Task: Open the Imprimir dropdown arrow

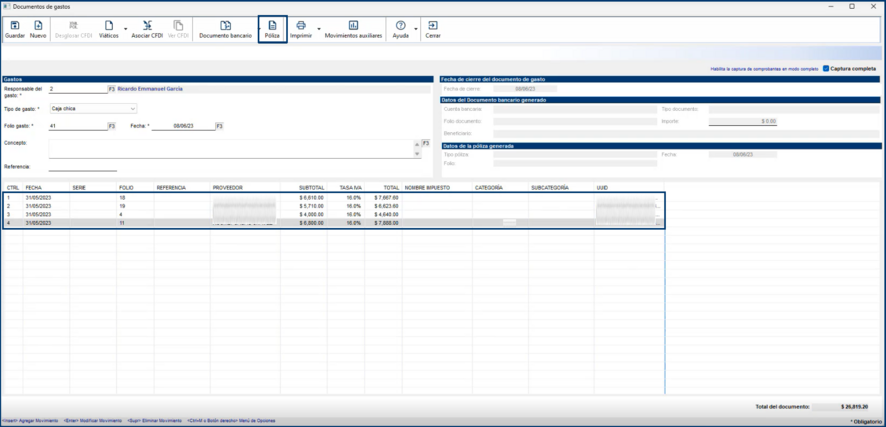Action: pos(318,29)
